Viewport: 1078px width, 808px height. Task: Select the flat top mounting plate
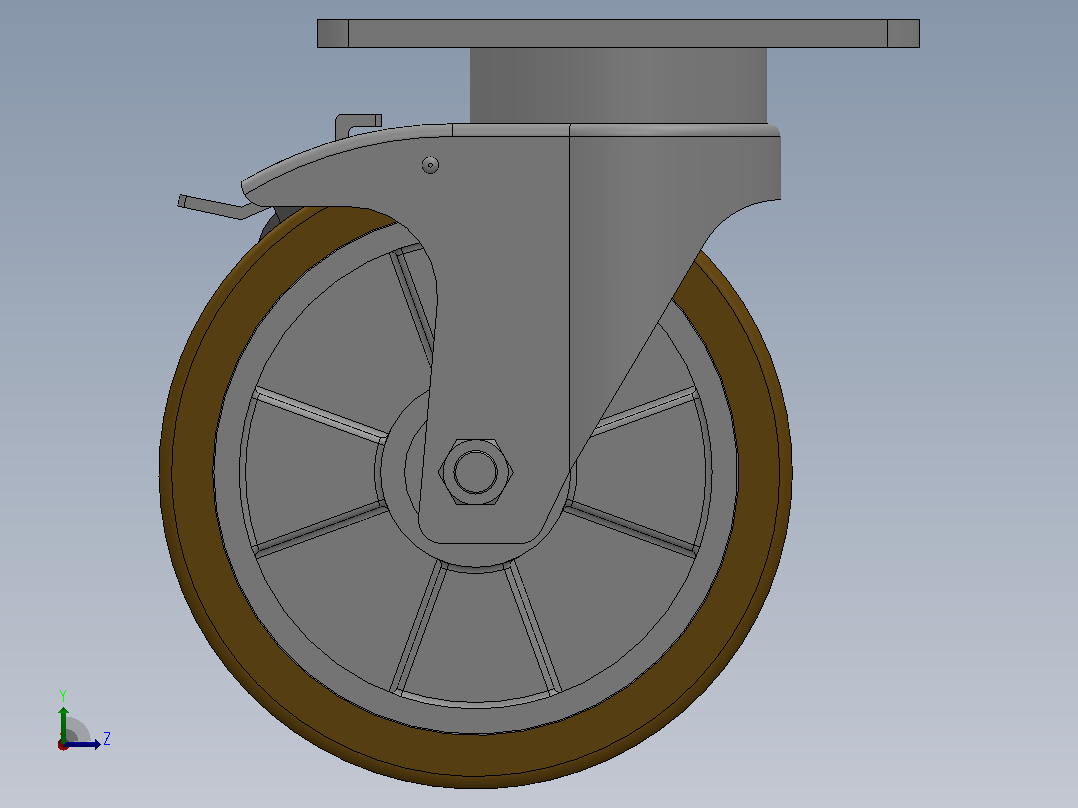click(618, 33)
